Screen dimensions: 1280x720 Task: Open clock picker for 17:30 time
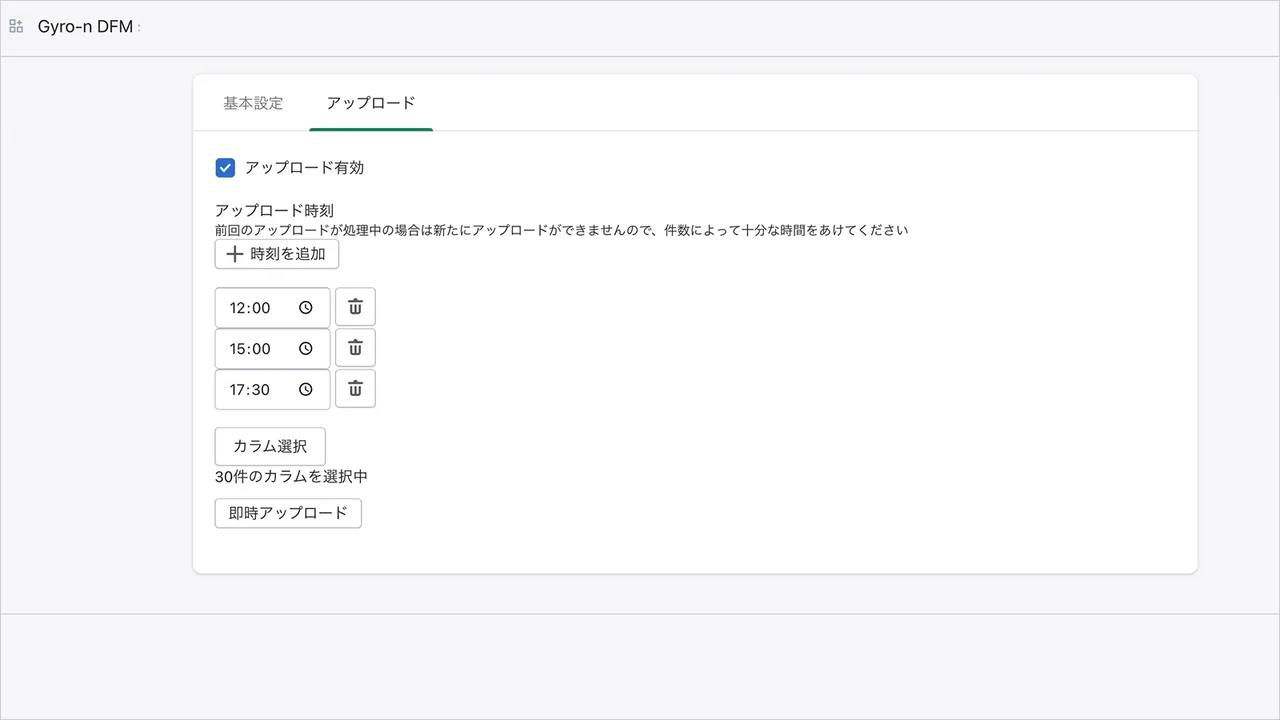(306, 390)
